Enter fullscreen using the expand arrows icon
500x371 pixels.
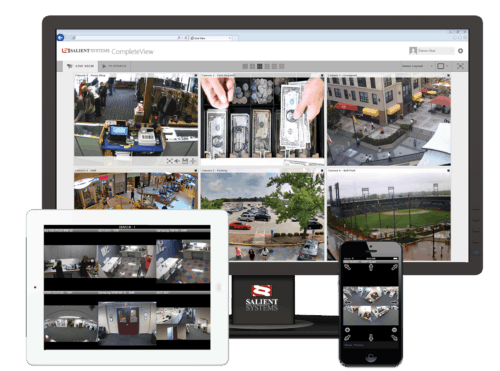click(x=460, y=66)
